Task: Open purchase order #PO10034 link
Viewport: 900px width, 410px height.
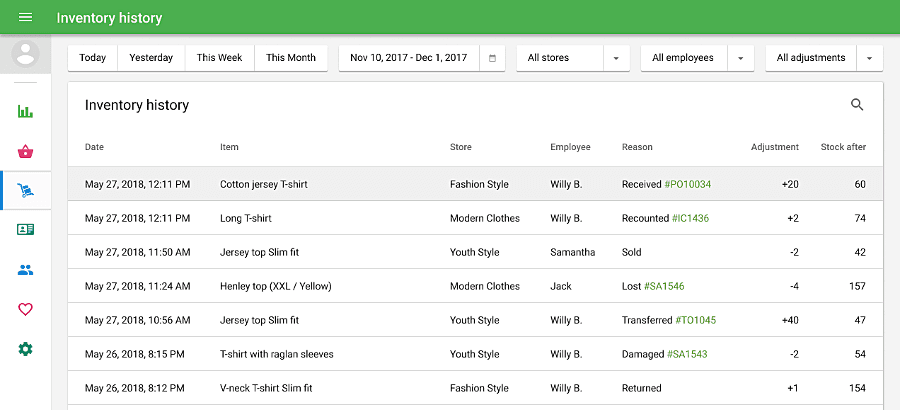Action: click(688, 184)
